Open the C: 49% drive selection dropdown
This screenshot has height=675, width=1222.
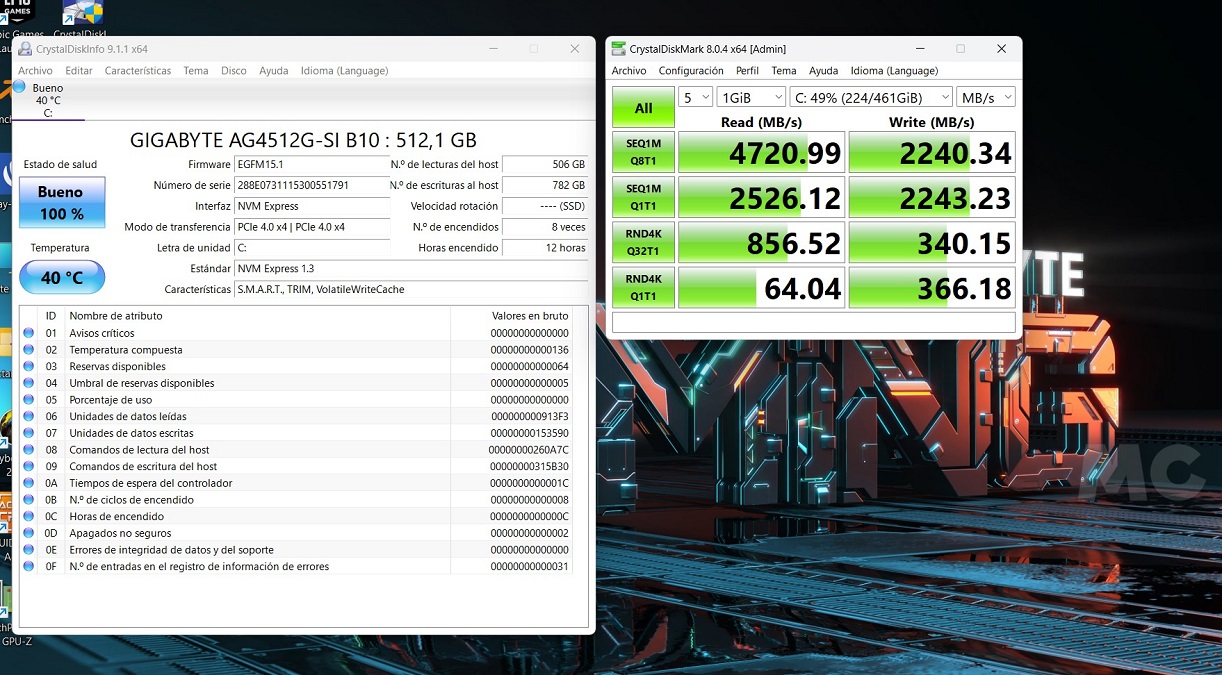[870, 97]
